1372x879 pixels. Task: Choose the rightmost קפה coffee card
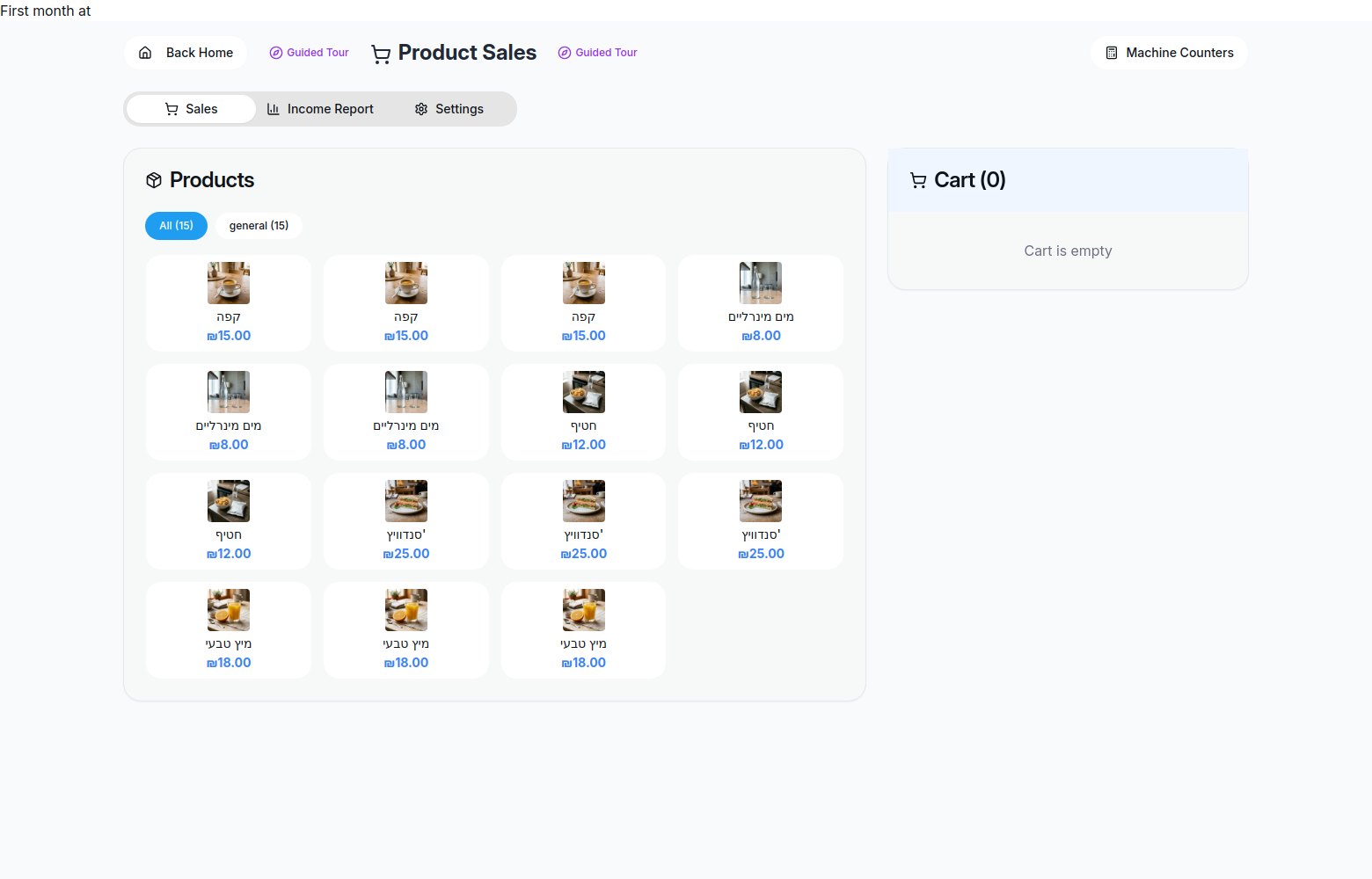coord(584,303)
